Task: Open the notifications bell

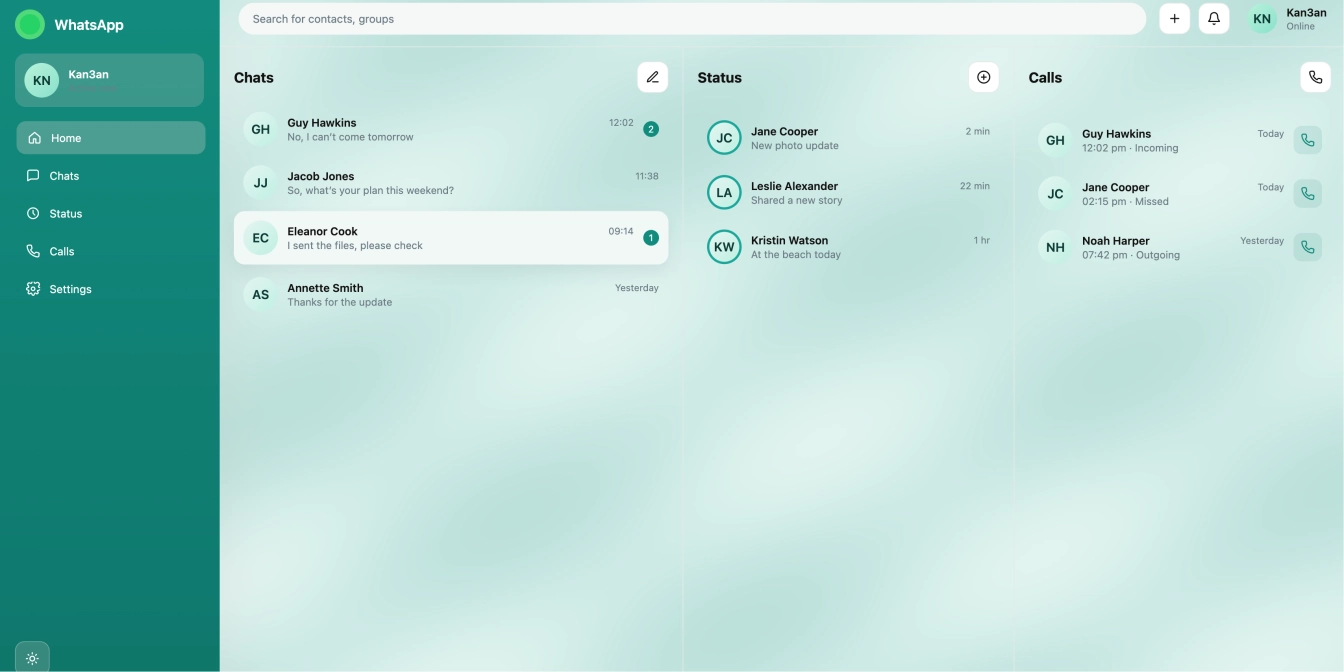Action: click(1213, 18)
